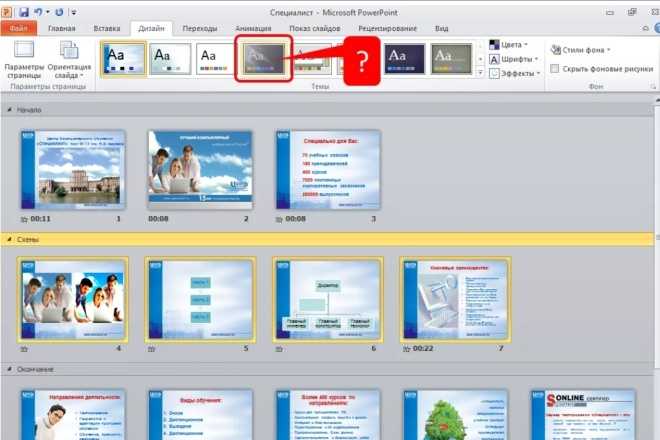Click the Undo arrow icon

[x=38, y=12]
